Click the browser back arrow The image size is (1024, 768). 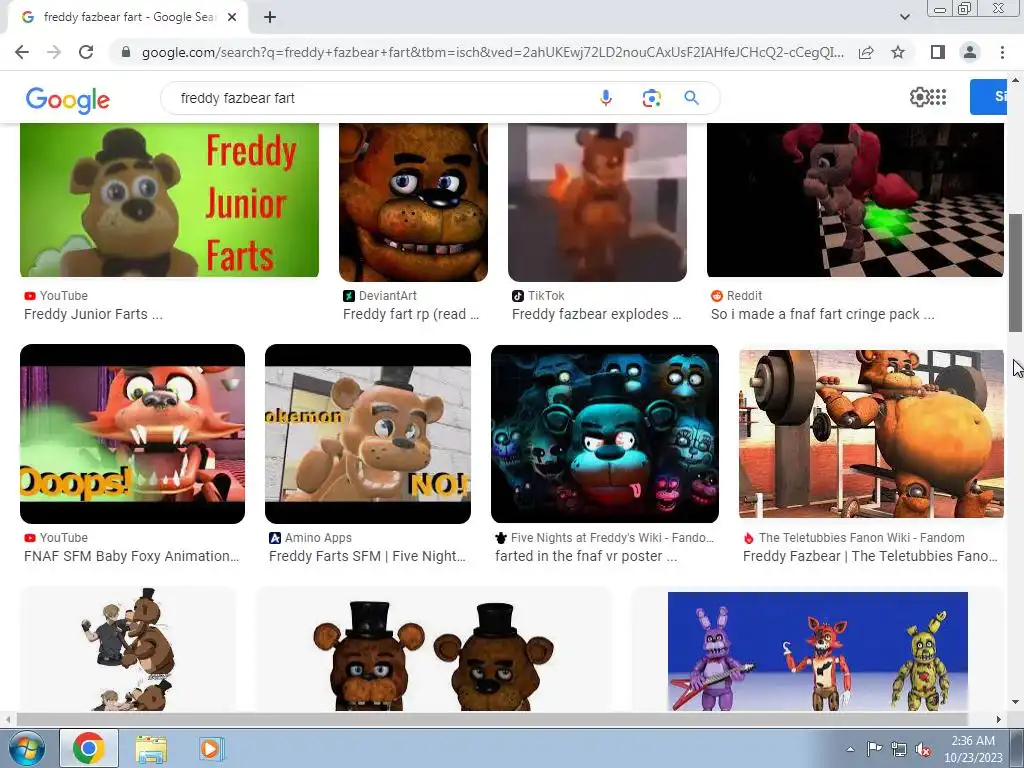click(x=22, y=52)
